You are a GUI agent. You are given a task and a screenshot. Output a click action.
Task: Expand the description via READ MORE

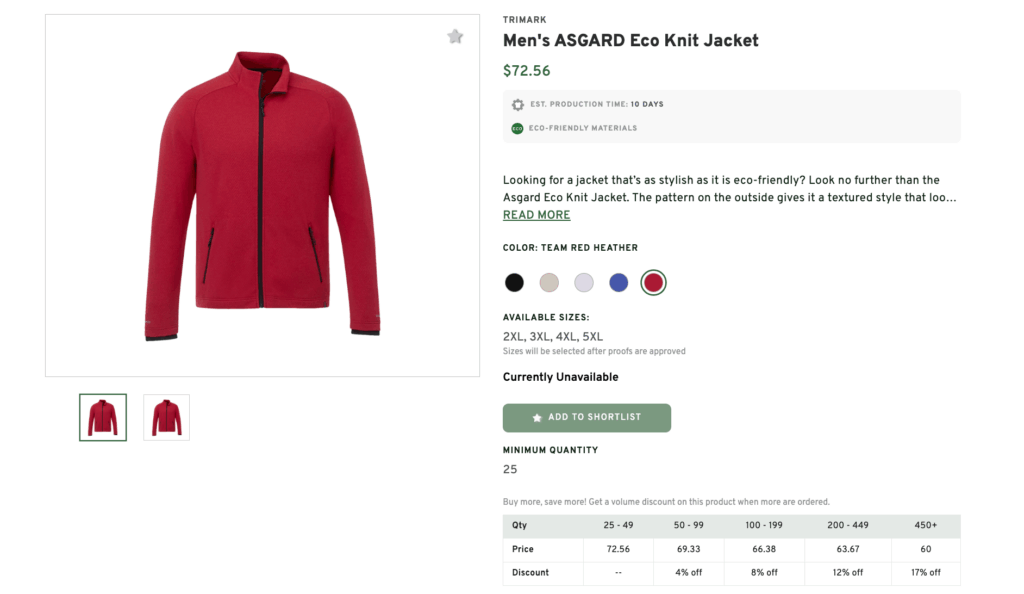[x=536, y=214]
